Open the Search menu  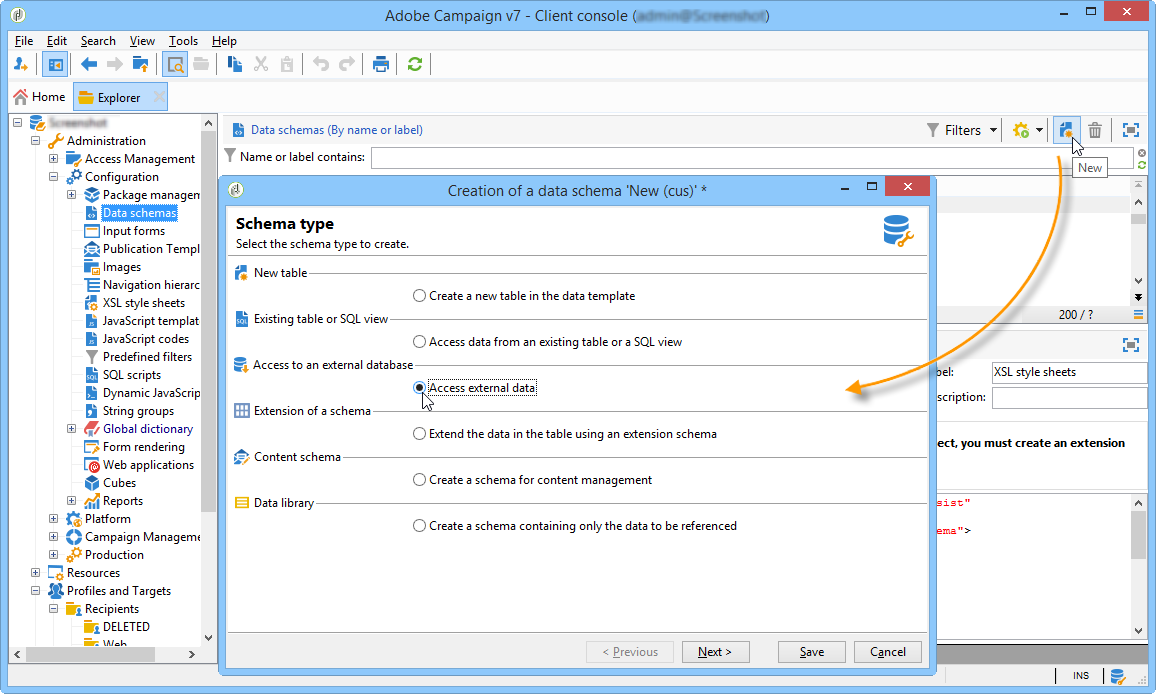(98, 41)
